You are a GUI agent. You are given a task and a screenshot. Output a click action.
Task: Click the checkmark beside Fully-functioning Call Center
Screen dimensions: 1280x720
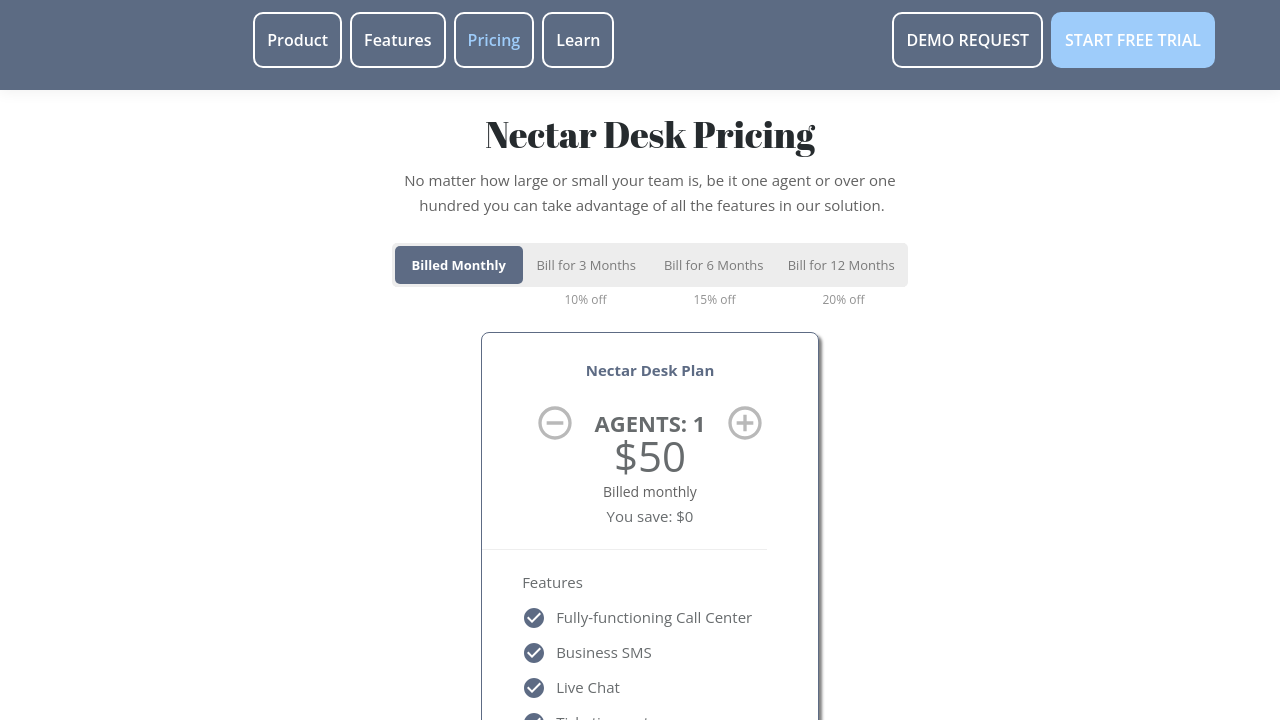[533, 617]
